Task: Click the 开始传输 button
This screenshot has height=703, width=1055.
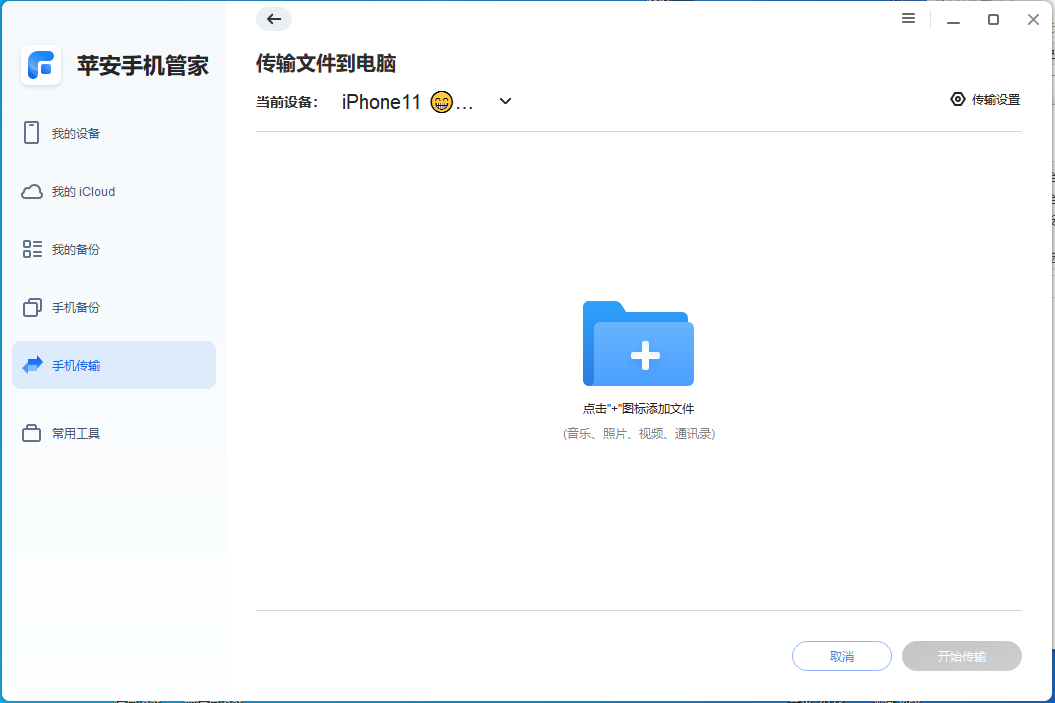Action: tap(961, 656)
